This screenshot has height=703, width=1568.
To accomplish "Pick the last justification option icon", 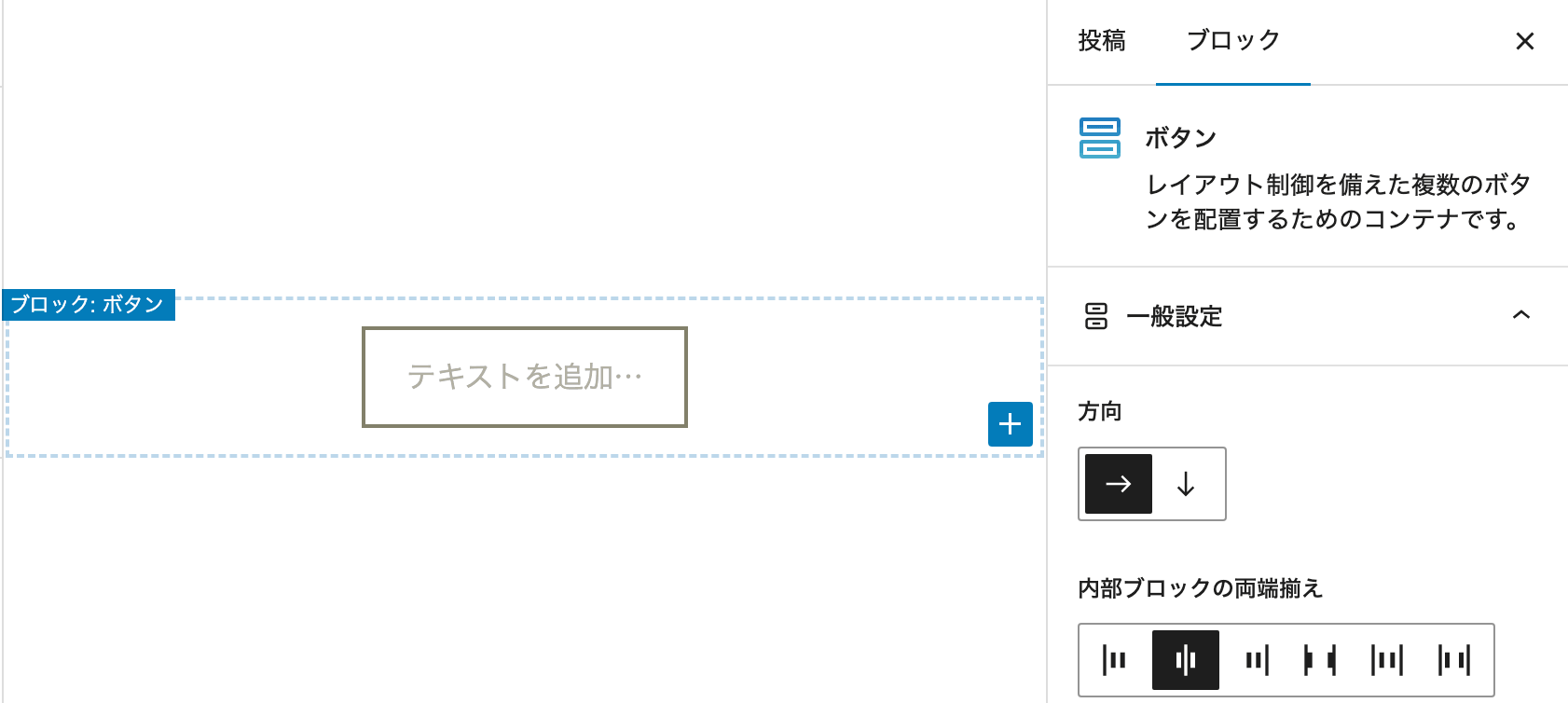I will [1454, 660].
